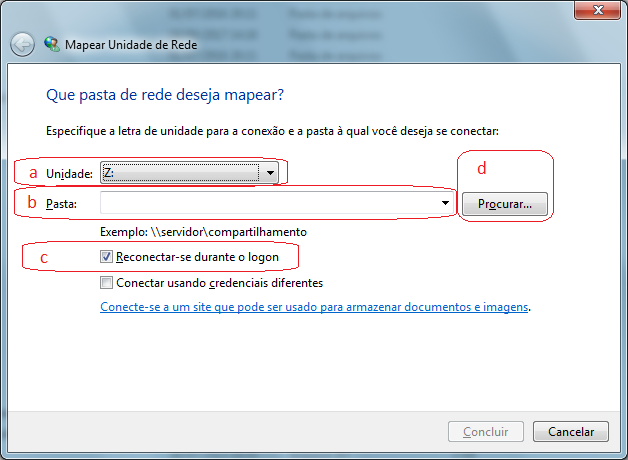This screenshot has width=628, height=460.
Task: Close the Mapear Unidade de Rede window
Action: coord(596,10)
